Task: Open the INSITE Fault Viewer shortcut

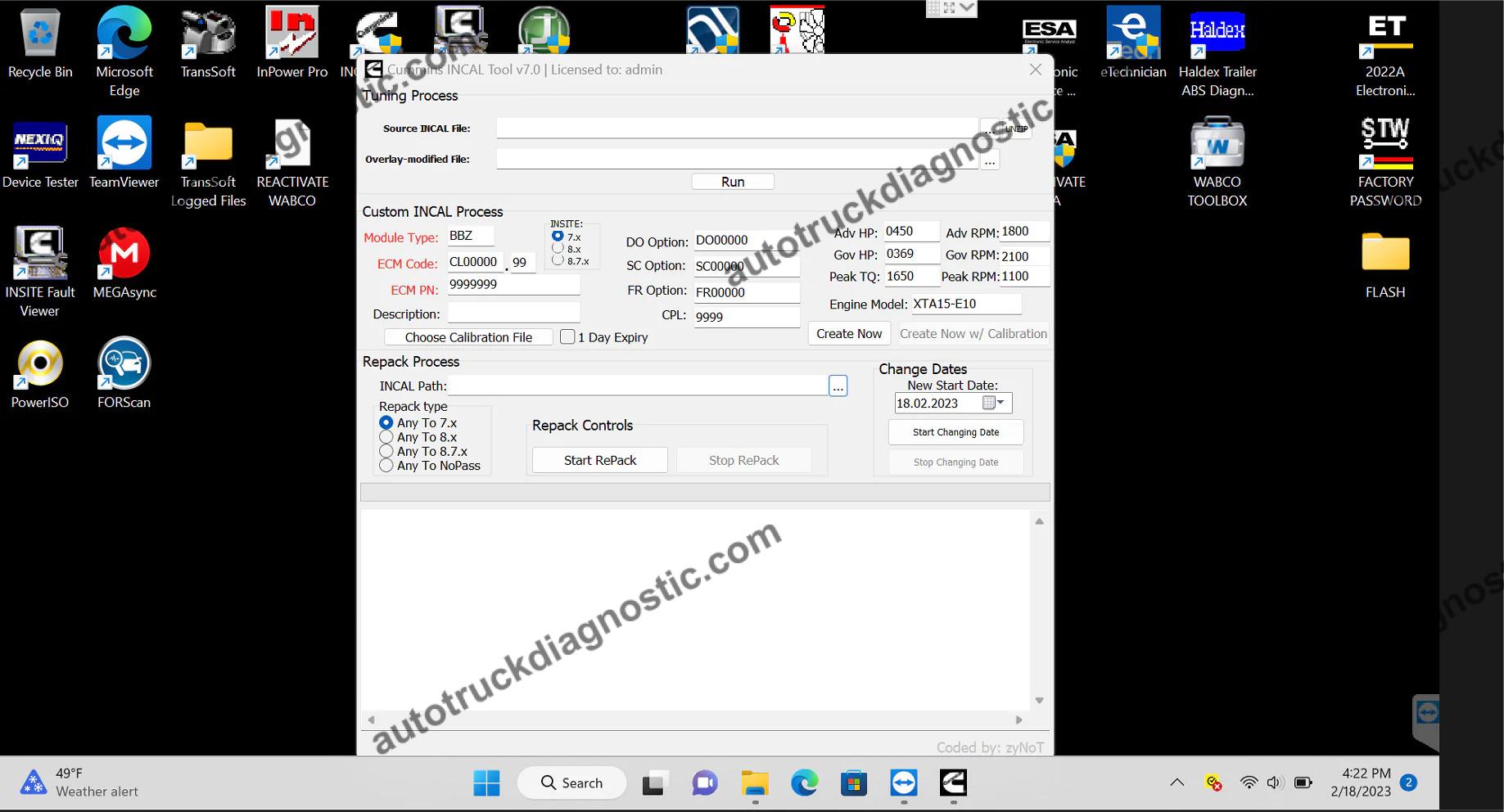Action: pyautogui.click(x=40, y=273)
